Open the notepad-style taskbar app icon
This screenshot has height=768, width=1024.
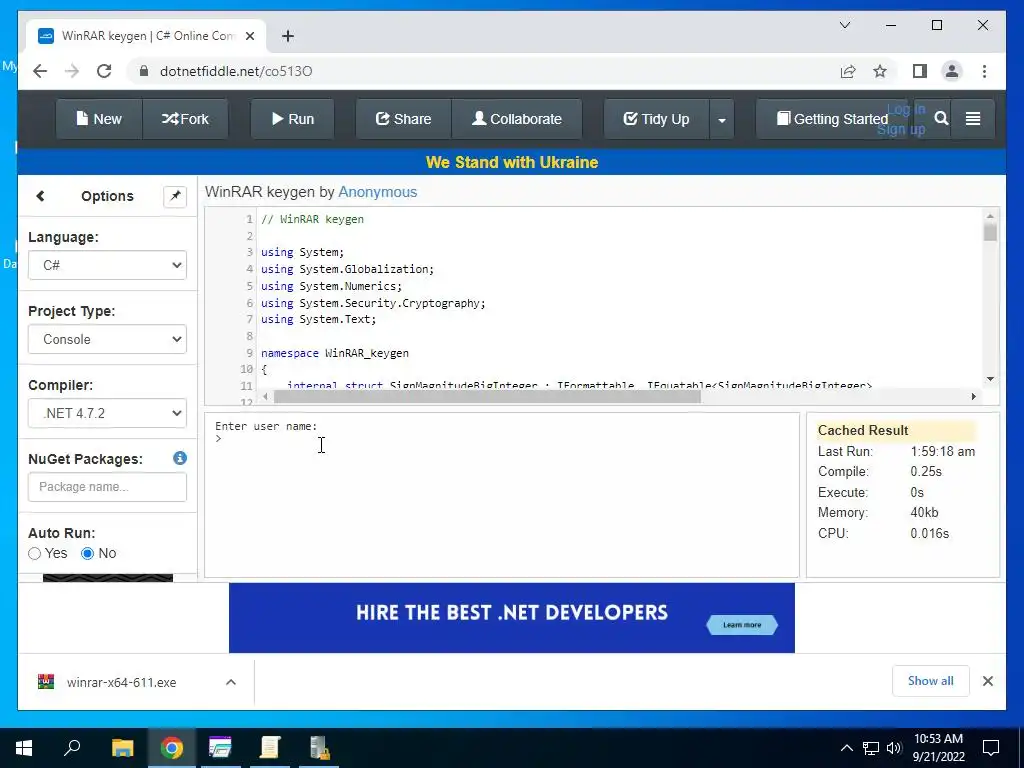pos(270,748)
